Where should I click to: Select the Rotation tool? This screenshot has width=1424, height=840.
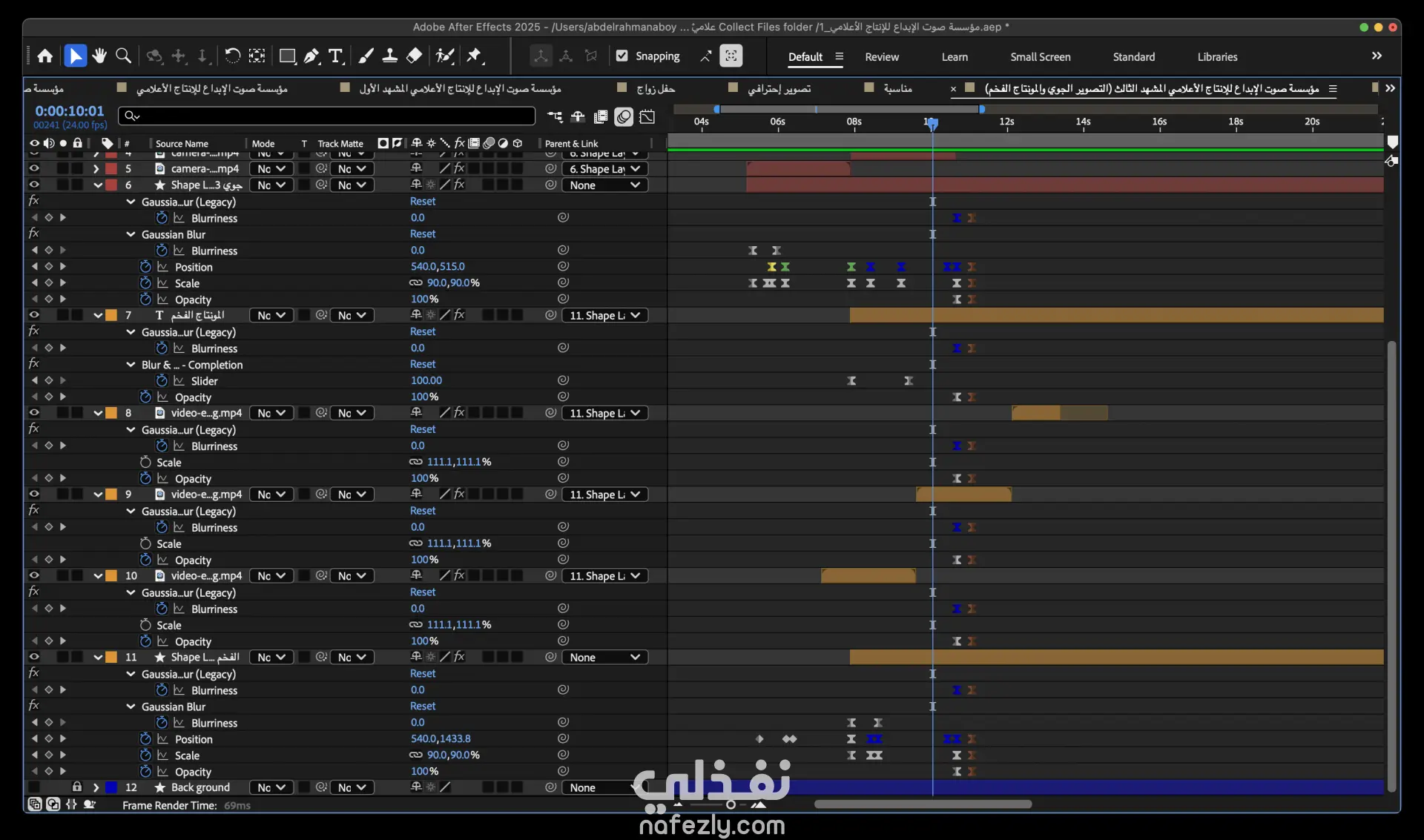pos(232,56)
